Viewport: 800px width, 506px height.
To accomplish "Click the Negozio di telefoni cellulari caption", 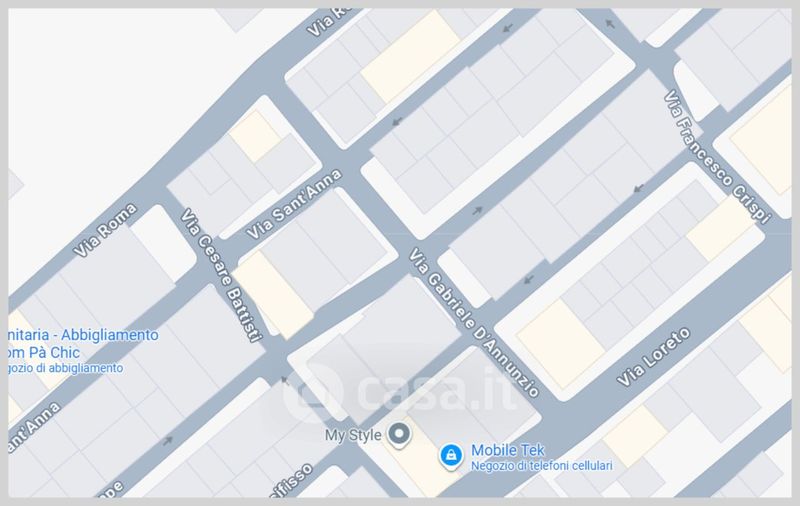I will tap(541, 466).
